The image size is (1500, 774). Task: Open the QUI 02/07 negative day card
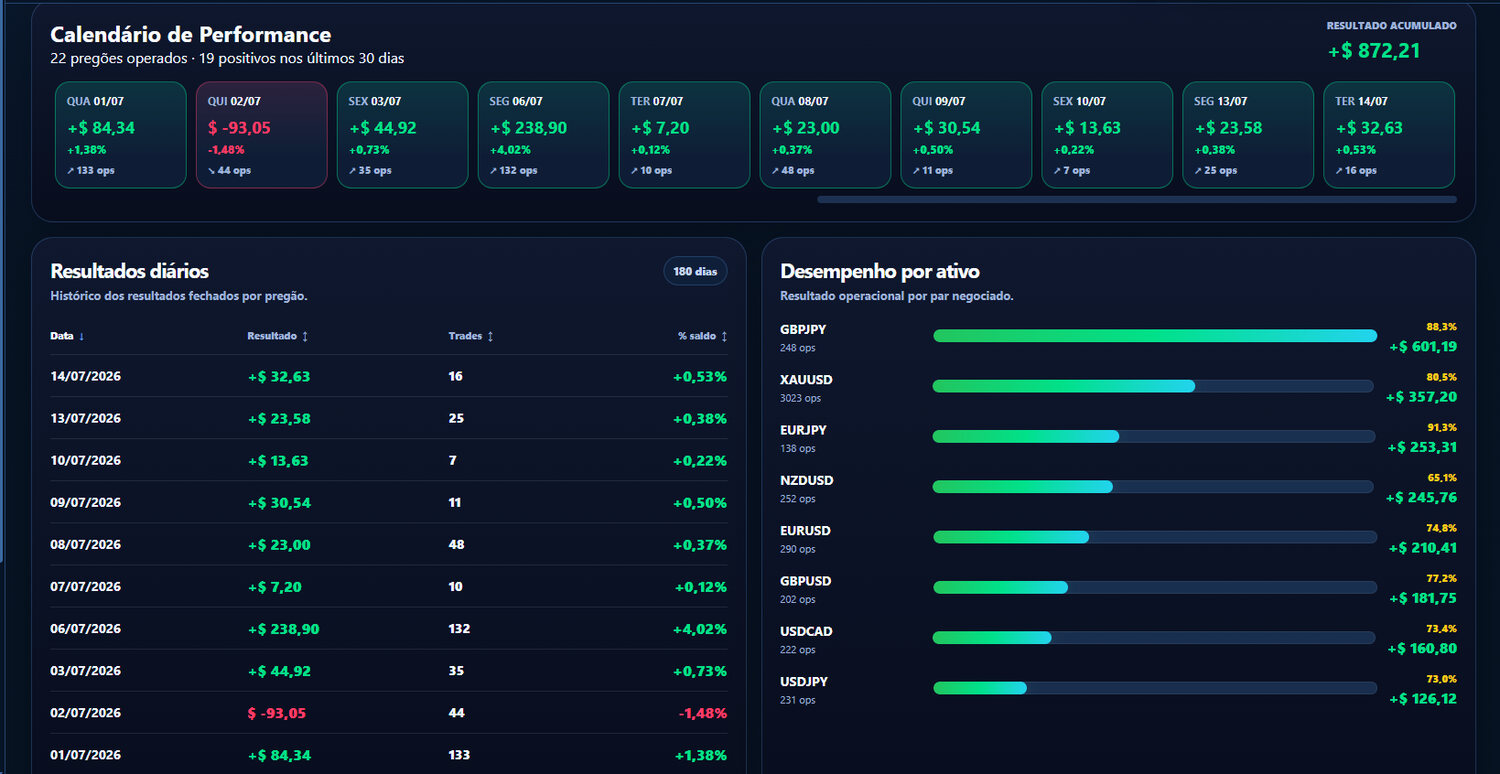coord(262,135)
